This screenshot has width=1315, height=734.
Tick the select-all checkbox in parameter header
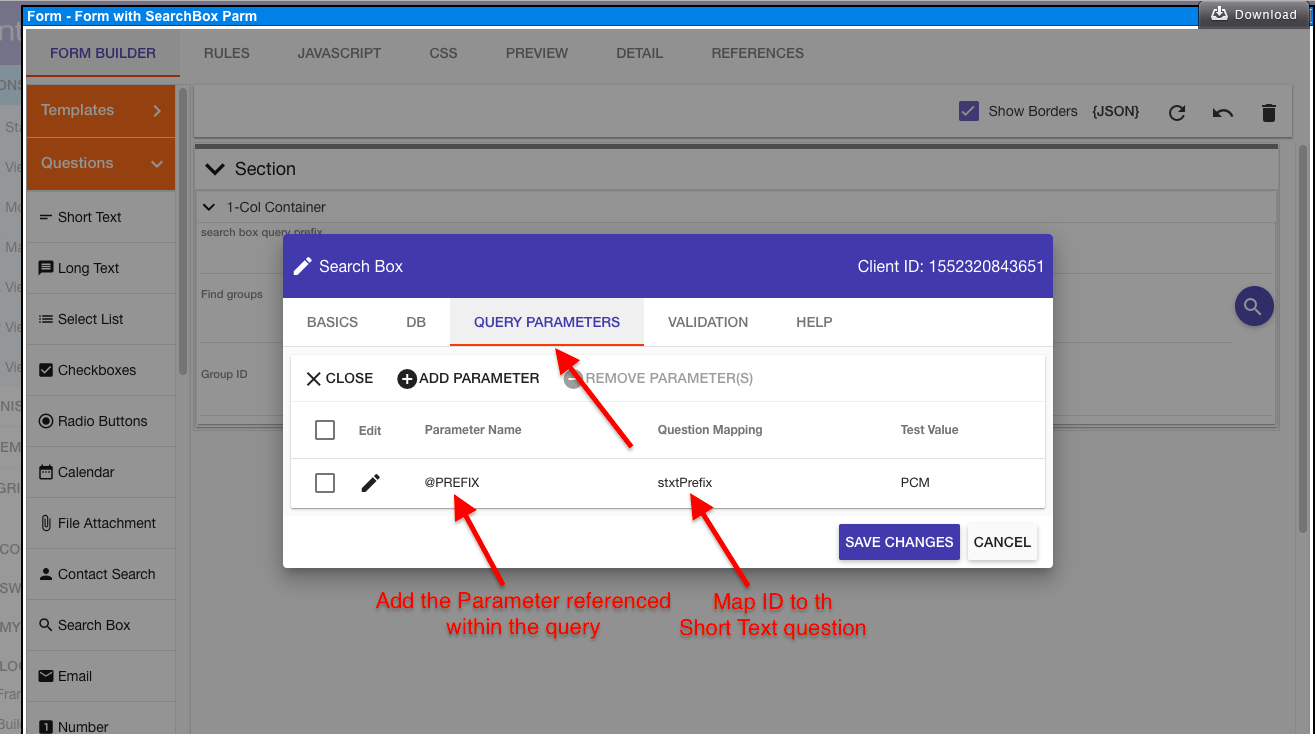325,430
